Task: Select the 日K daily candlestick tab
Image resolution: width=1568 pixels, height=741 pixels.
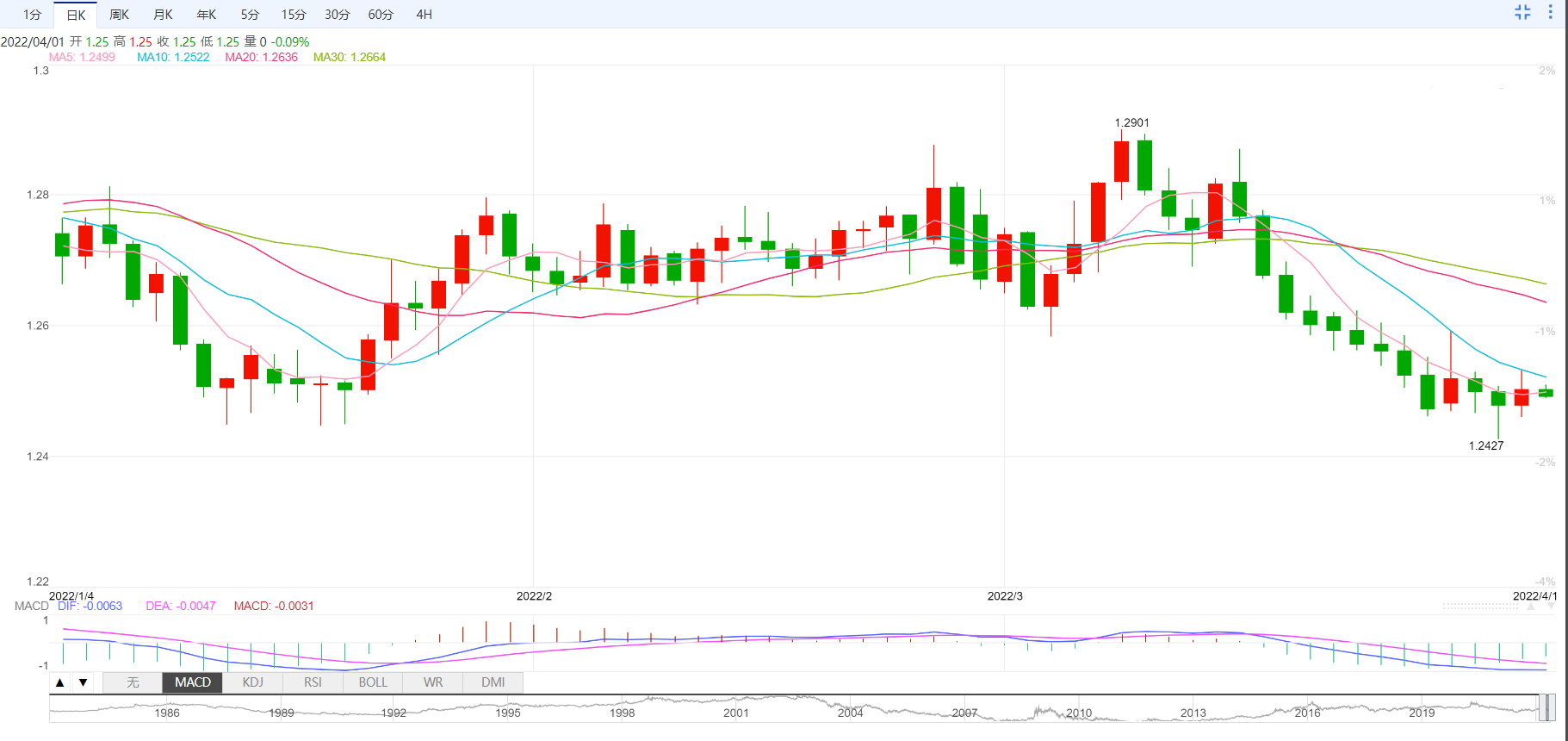Action: pyautogui.click(x=76, y=15)
